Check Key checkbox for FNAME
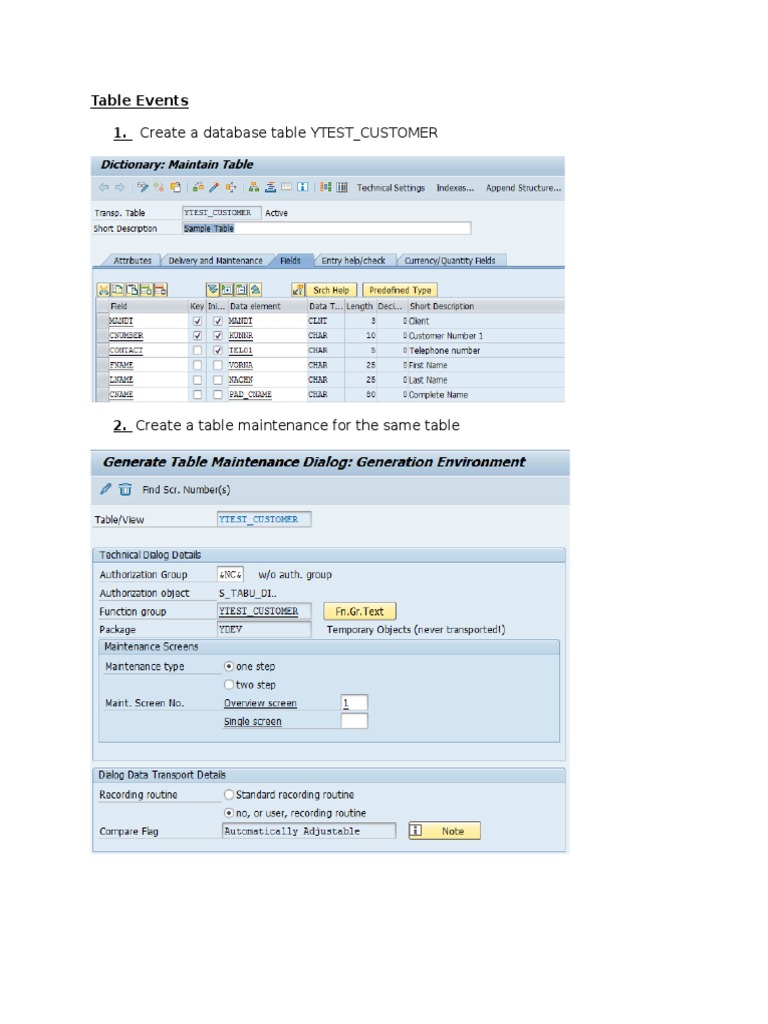The height and width of the screenshot is (1024, 768). point(197,365)
